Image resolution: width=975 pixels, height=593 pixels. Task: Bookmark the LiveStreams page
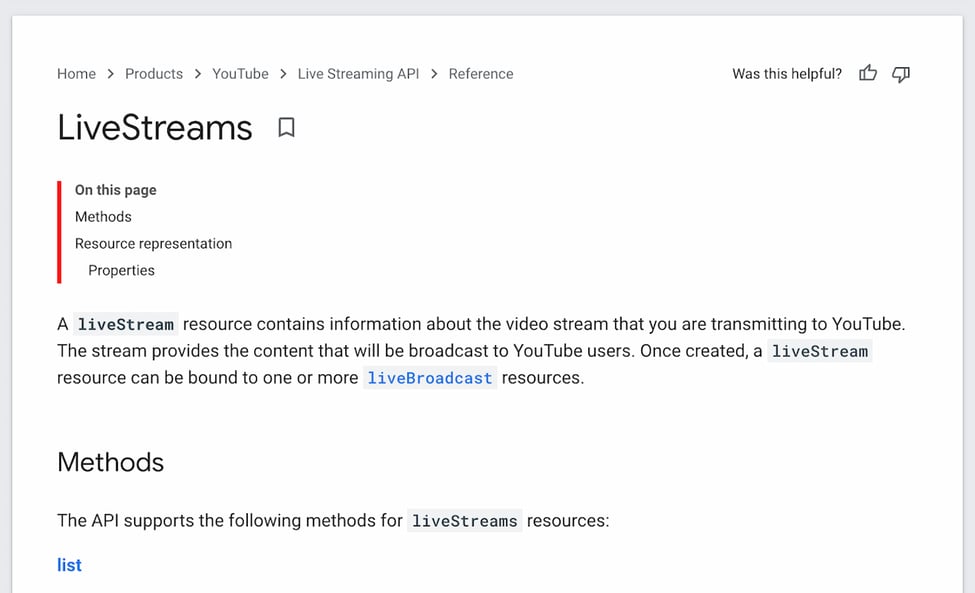pyautogui.click(x=286, y=128)
